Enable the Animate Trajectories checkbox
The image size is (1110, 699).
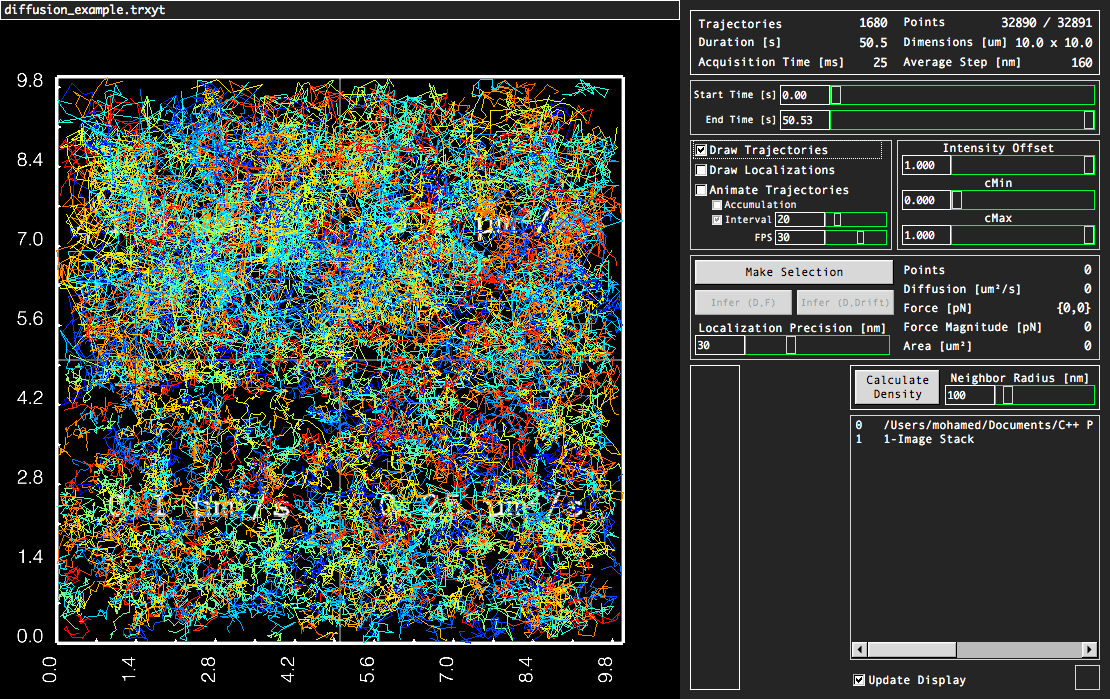(702, 190)
